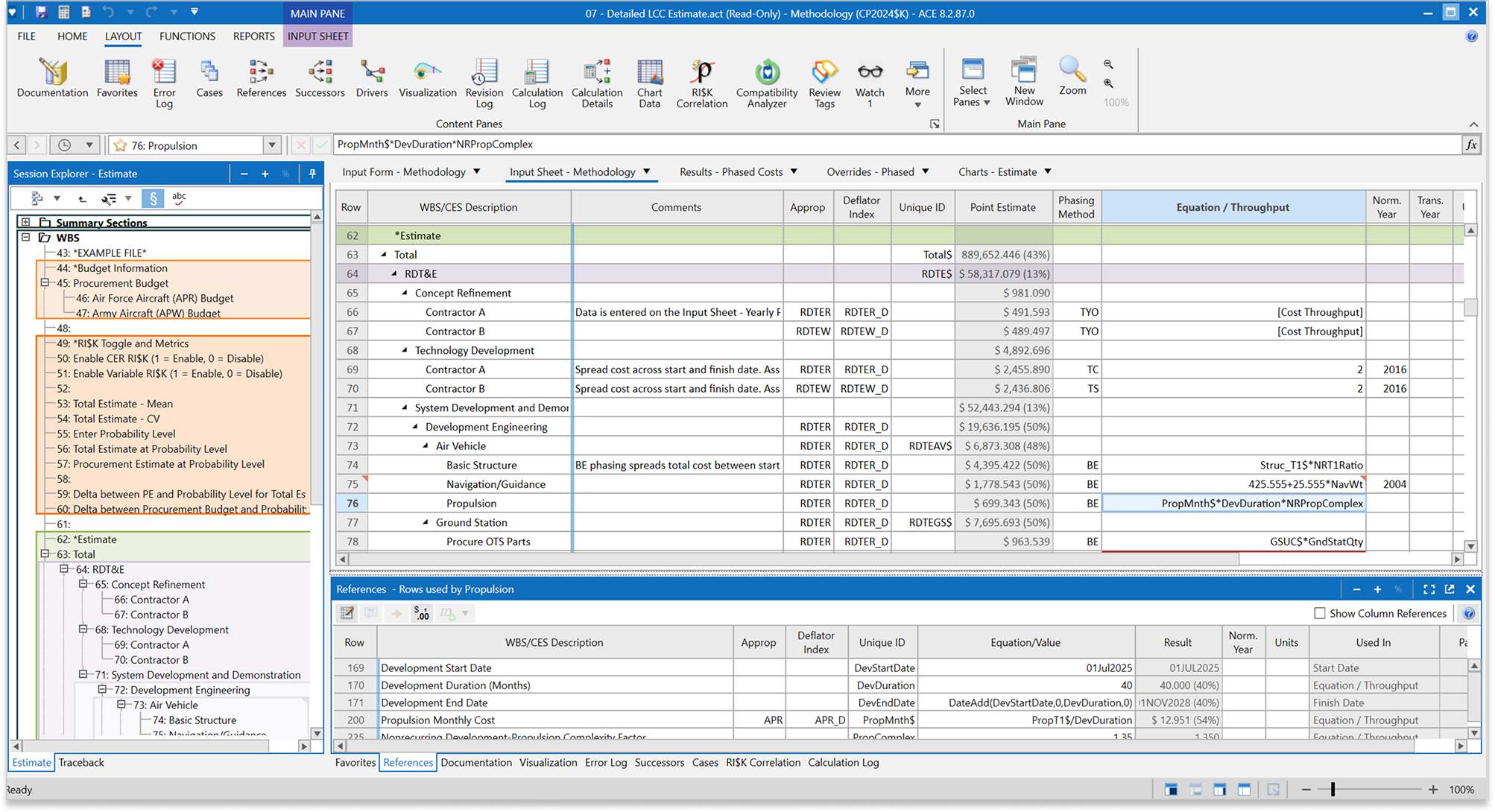This screenshot has height=812, width=1495.
Task: Click the Select Panes button
Action: pos(972,80)
